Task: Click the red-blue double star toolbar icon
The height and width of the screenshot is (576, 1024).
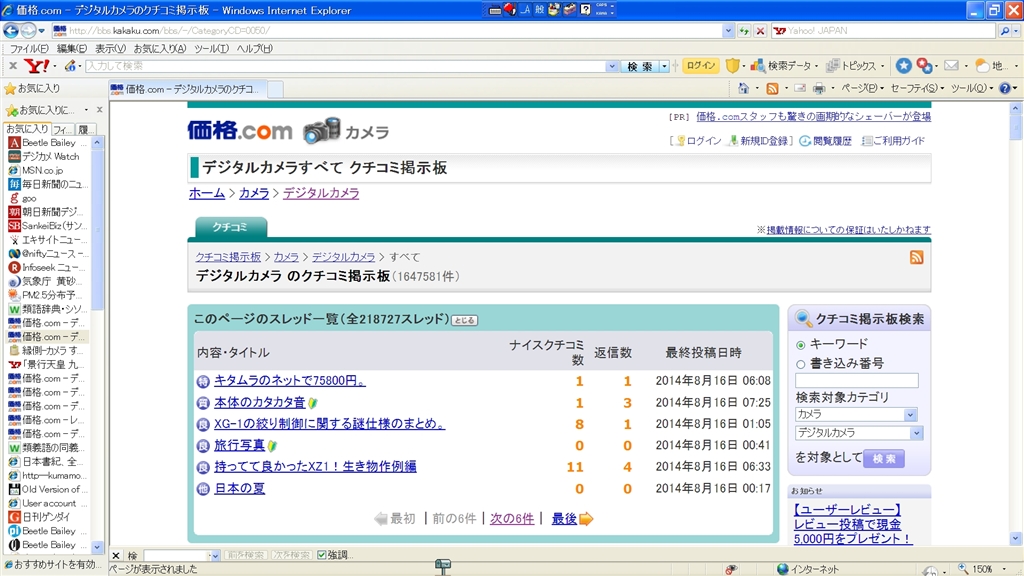Action: (x=924, y=65)
